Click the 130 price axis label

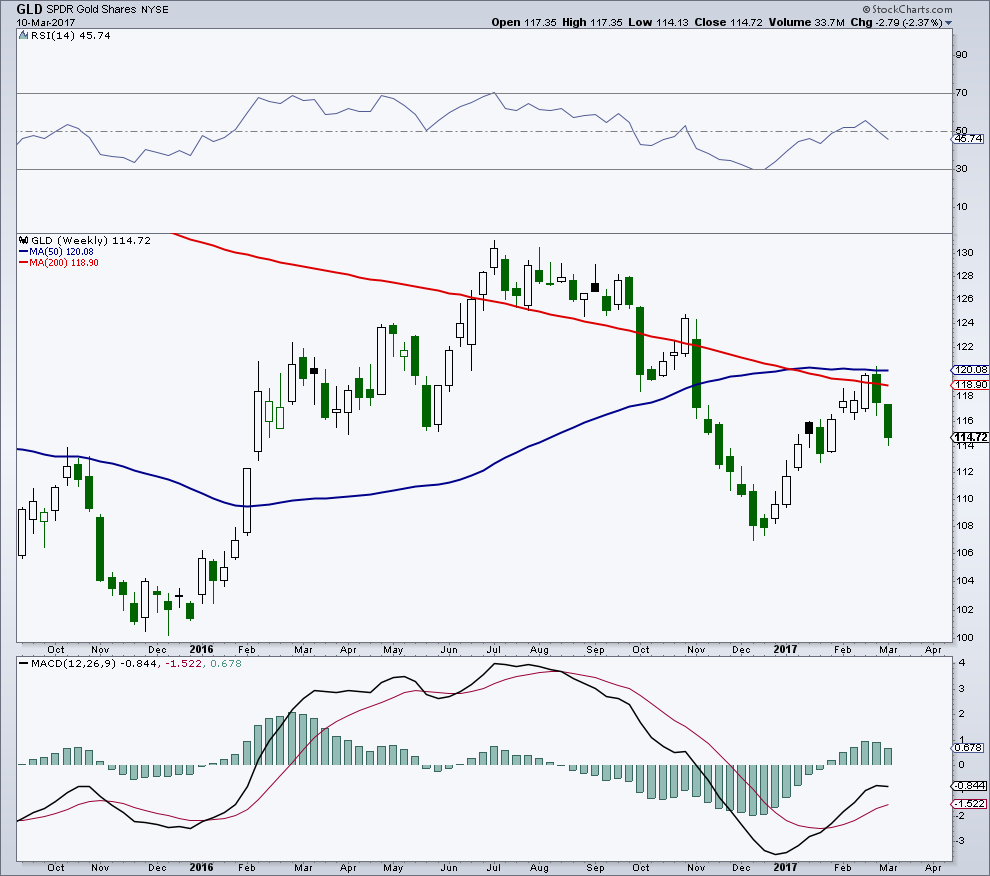tap(964, 252)
